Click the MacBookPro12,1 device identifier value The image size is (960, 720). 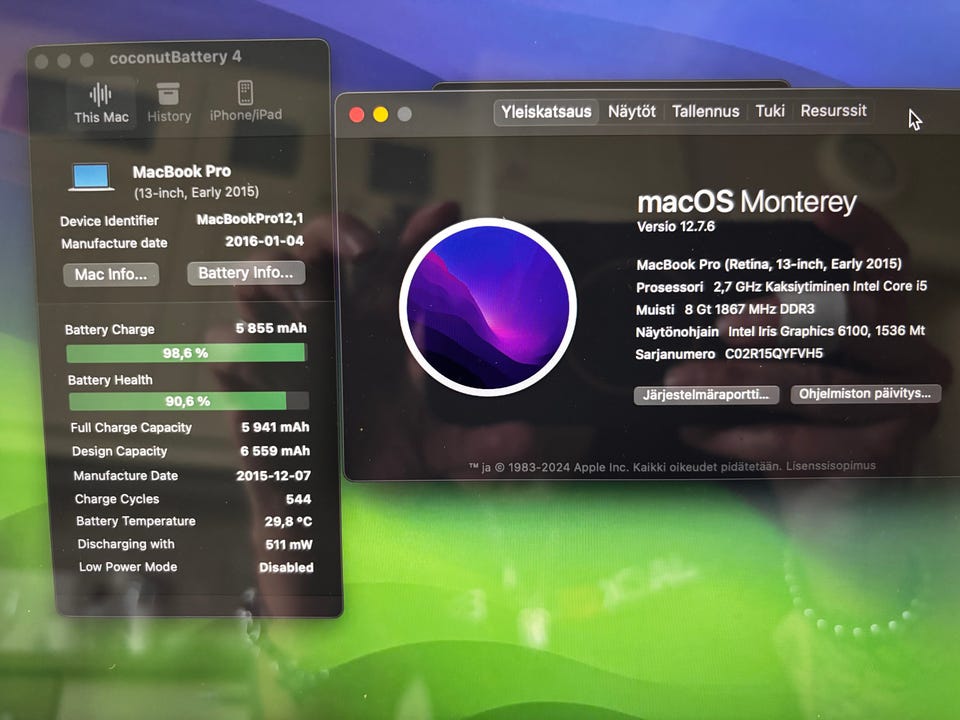click(x=250, y=219)
